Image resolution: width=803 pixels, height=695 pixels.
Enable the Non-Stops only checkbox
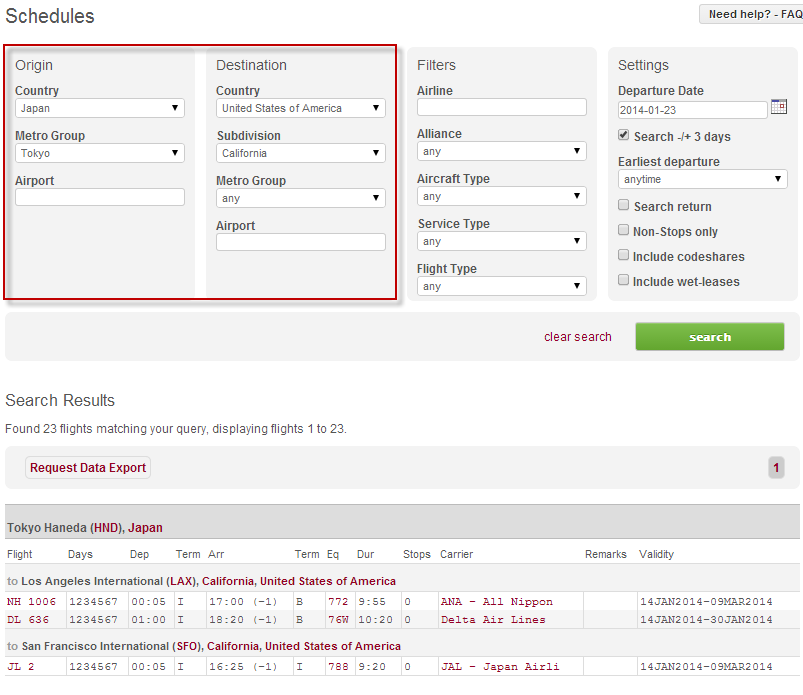pyautogui.click(x=624, y=230)
